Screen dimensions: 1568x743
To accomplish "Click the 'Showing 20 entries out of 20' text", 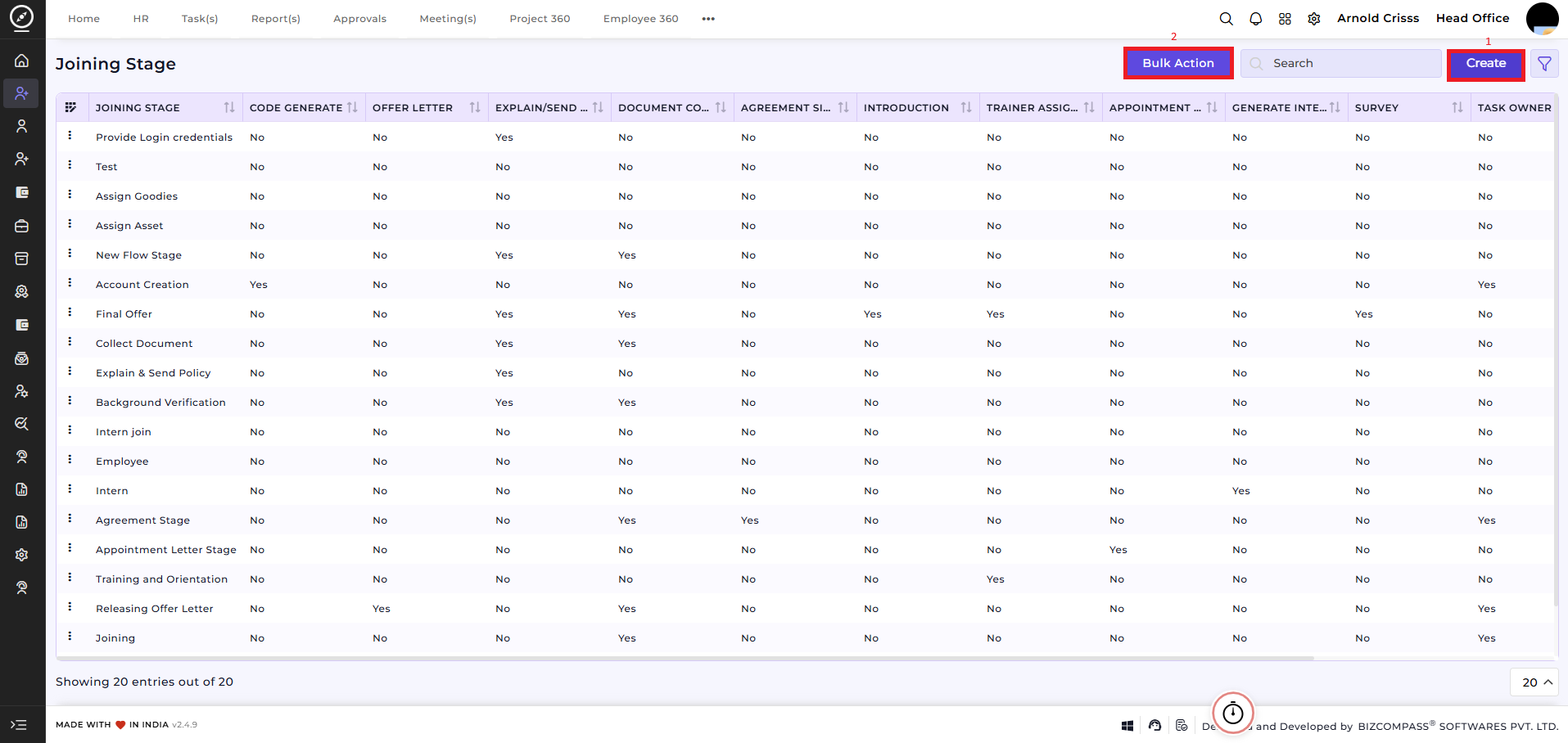I will (x=144, y=682).
